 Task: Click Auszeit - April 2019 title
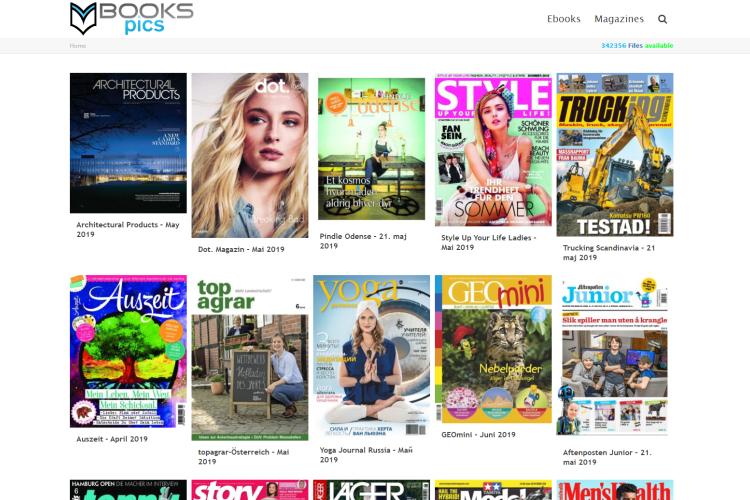[x=112, y=439]
